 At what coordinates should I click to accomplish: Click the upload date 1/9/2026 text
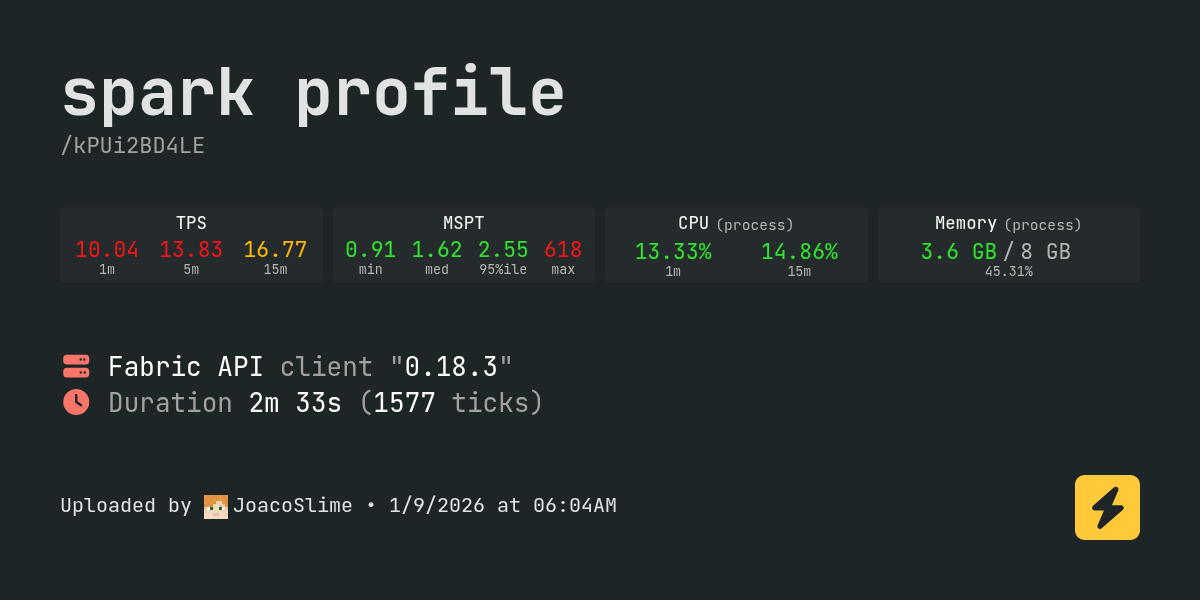[x=436, y=506]
